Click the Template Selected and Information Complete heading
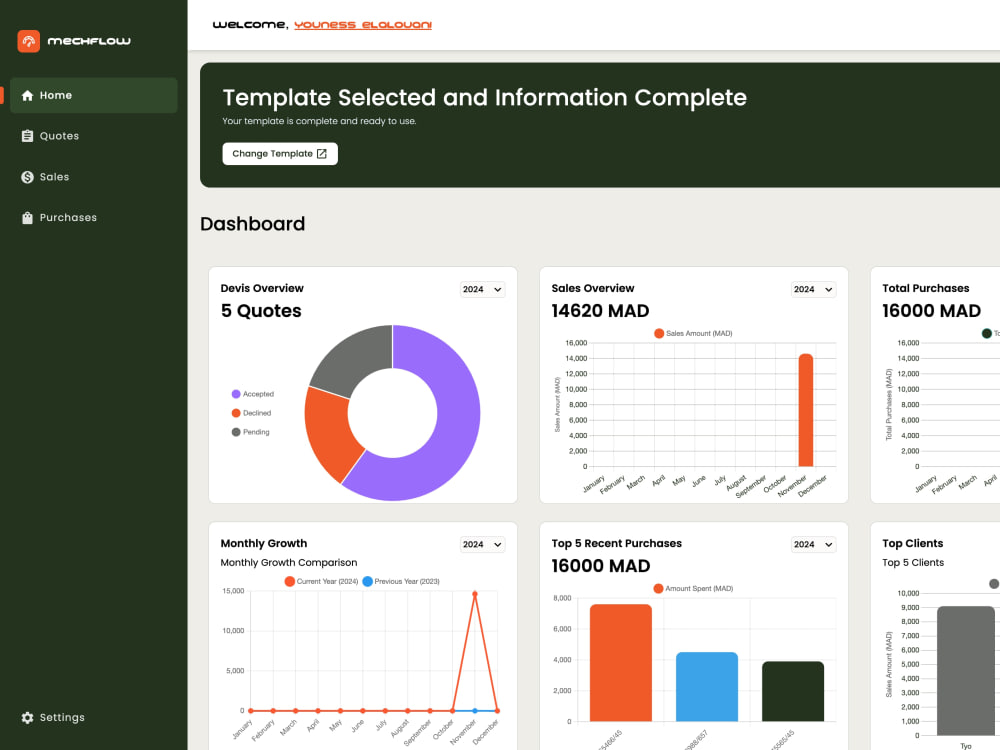 tap(485, 98)
